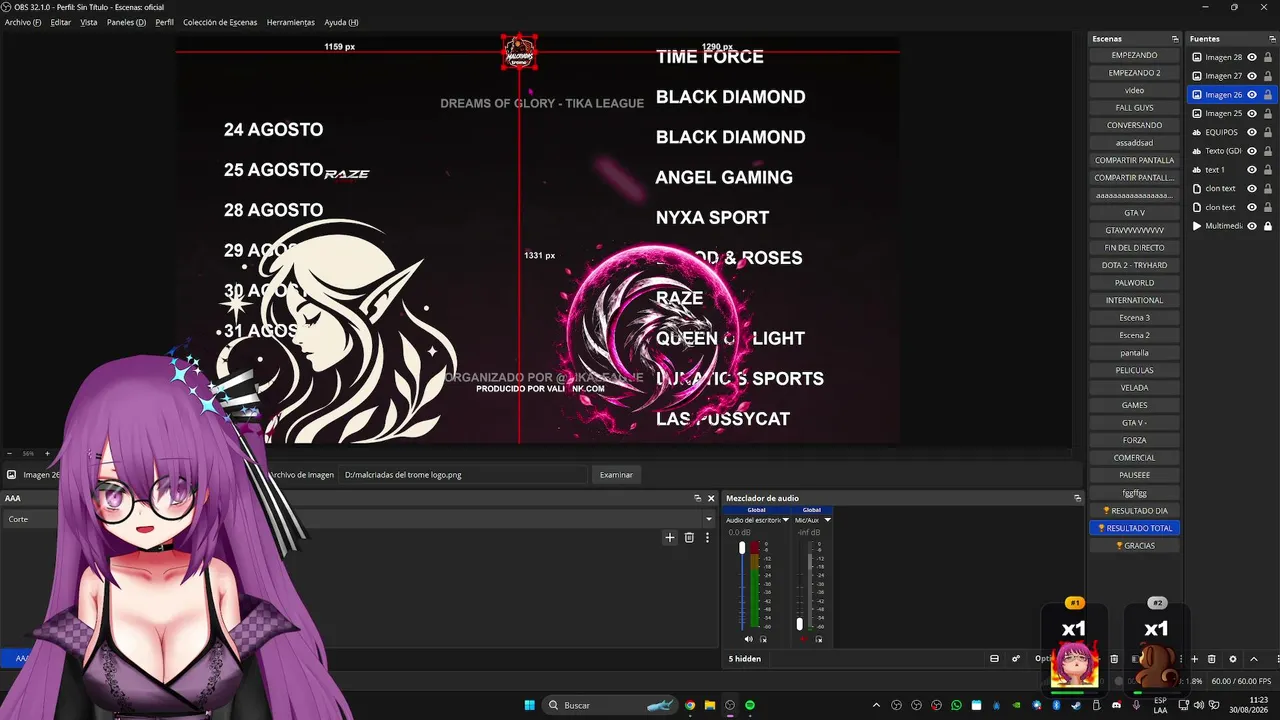Switch to the RESULTADO DIA scene
The height and width of the screenshot is (720, 1280).
click(x=1134, y=511)
